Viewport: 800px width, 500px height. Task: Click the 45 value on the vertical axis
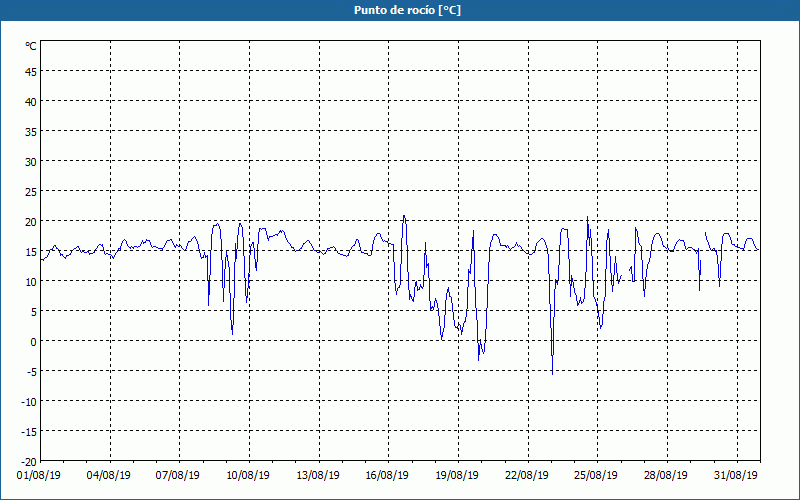pos(31,72)
